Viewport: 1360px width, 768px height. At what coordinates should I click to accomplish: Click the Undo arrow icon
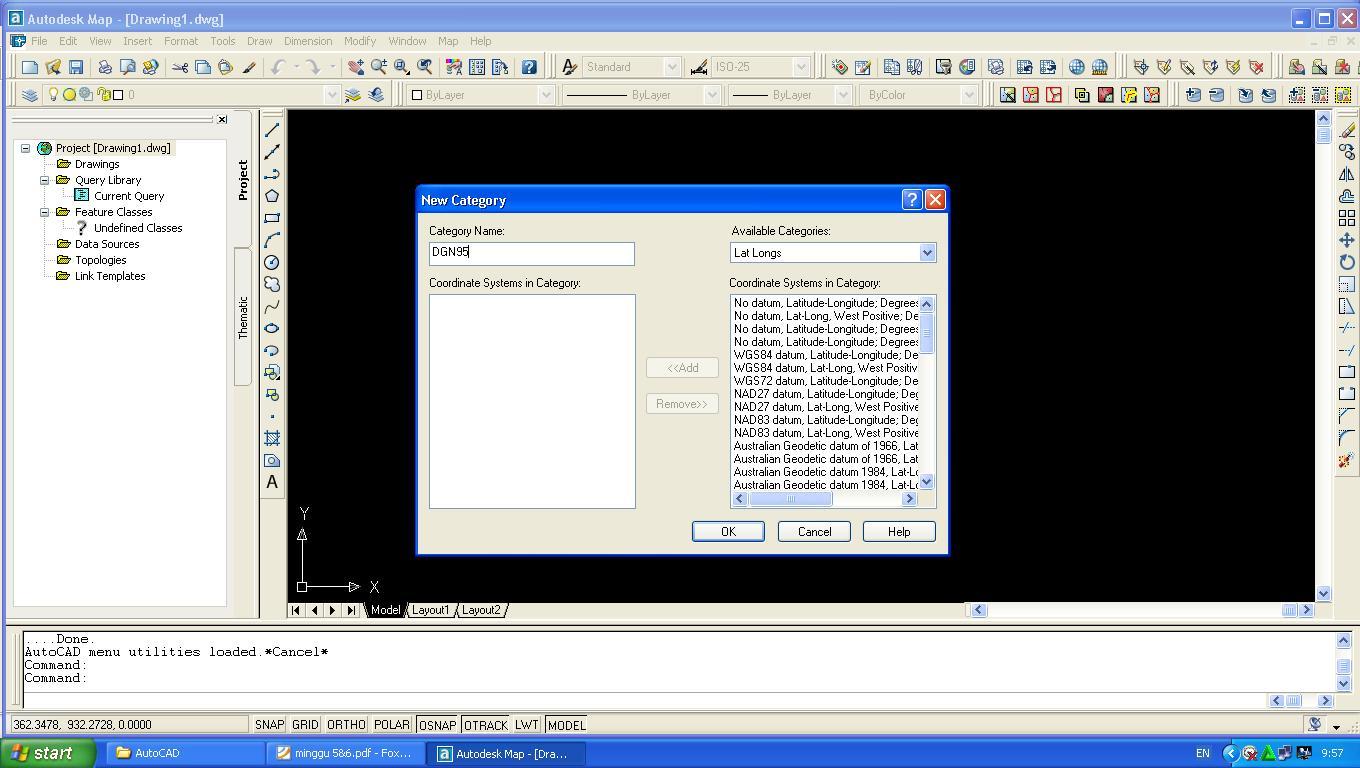coord(278,67)
